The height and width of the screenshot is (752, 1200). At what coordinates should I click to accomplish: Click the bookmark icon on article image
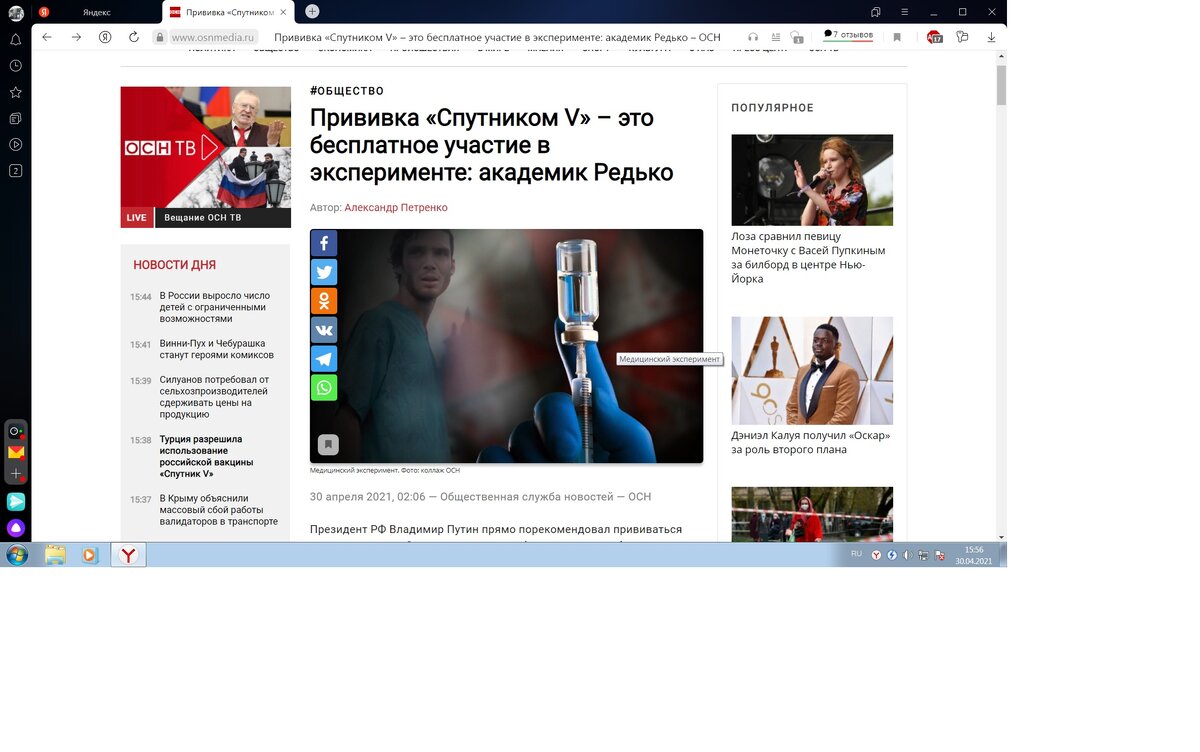[328, 444]
